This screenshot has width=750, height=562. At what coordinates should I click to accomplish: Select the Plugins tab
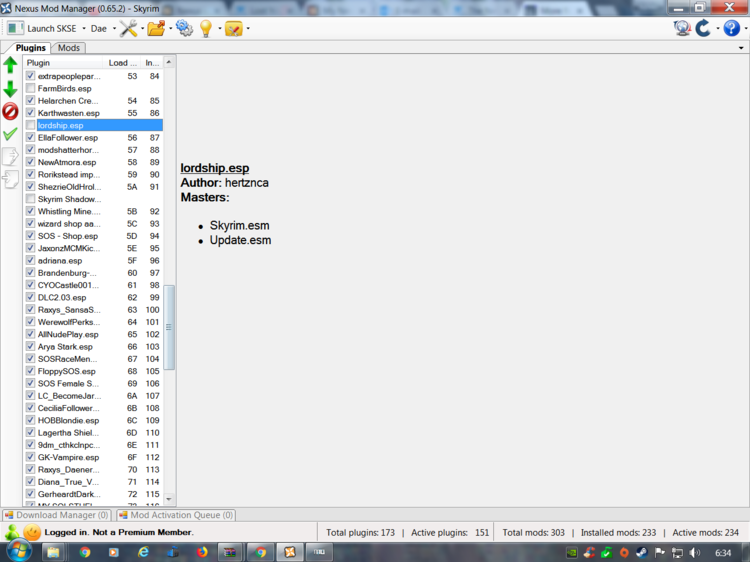[31, 48]
